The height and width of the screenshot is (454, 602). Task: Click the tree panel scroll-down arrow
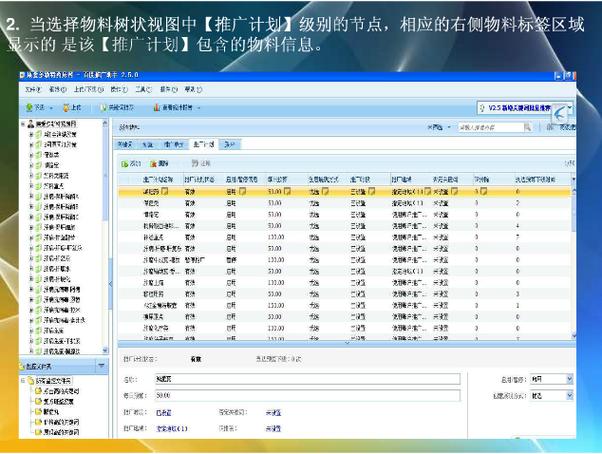click(x=105, y=350)
